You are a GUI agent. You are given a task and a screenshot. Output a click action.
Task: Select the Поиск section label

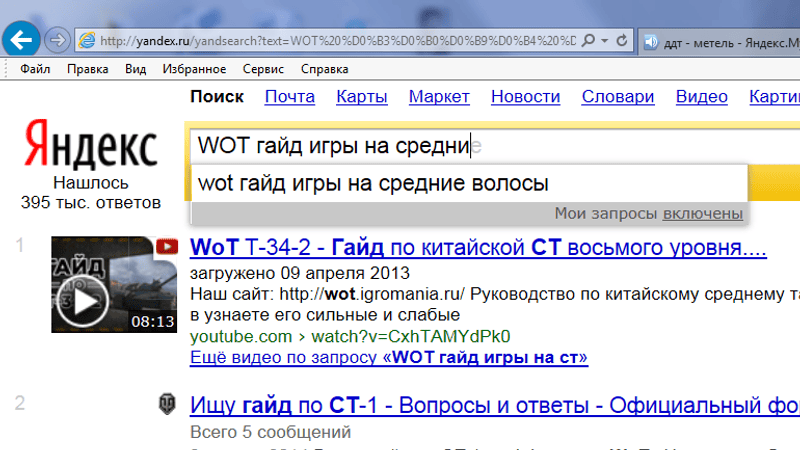click(x=217, y=96)
